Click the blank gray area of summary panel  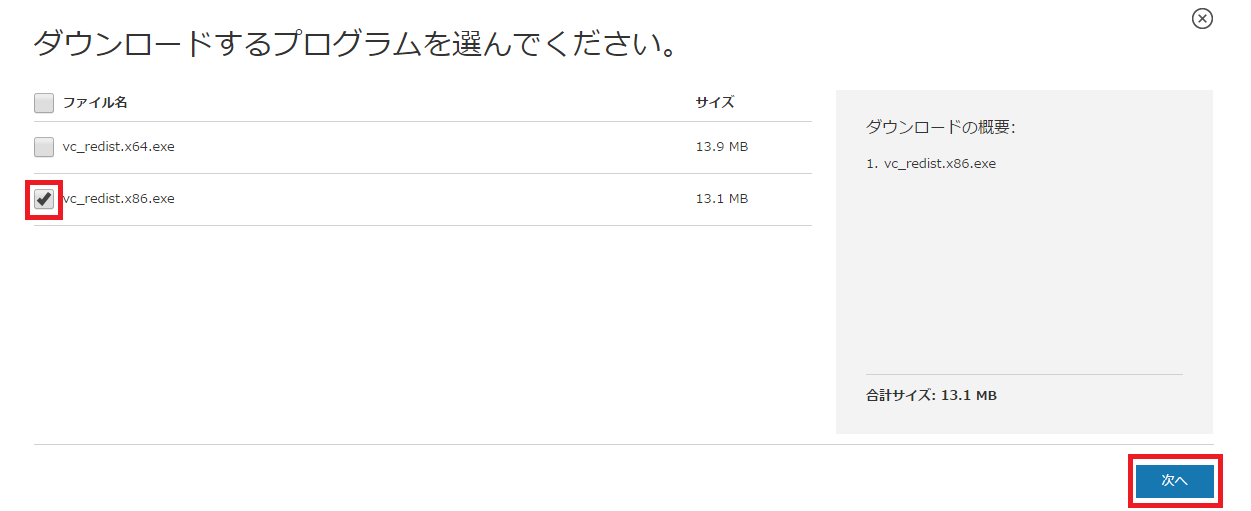click(1024, 270)
